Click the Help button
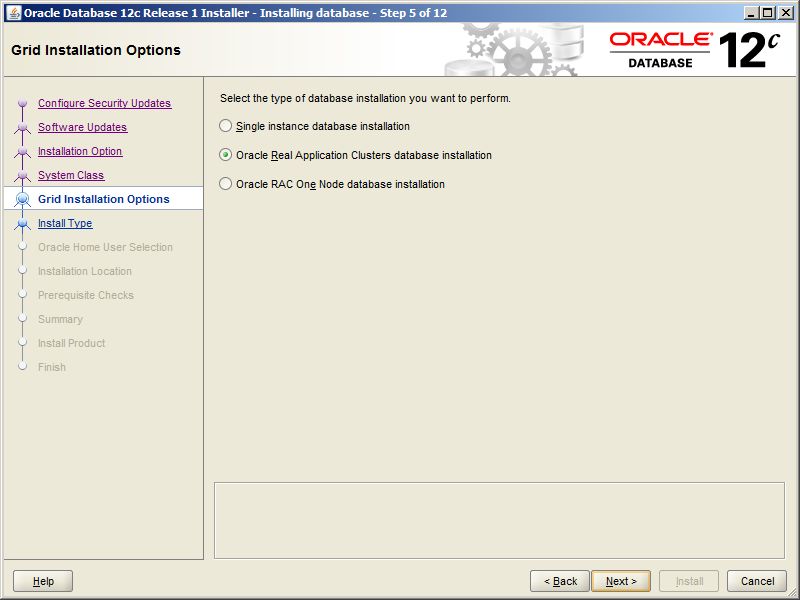 click(x=43, y=581)
